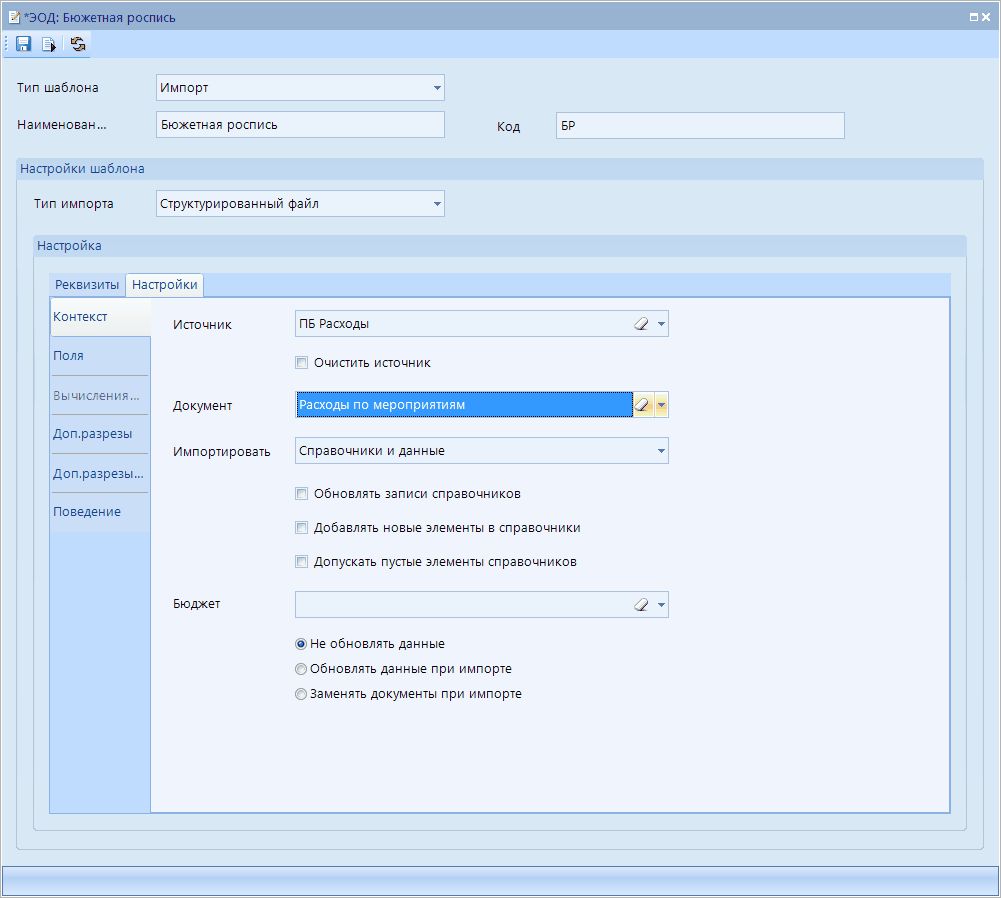Clear the Документ field with eraser icon
This screenshot has height=898, width=1001.
pyautogui.click(x=642, y=405)
